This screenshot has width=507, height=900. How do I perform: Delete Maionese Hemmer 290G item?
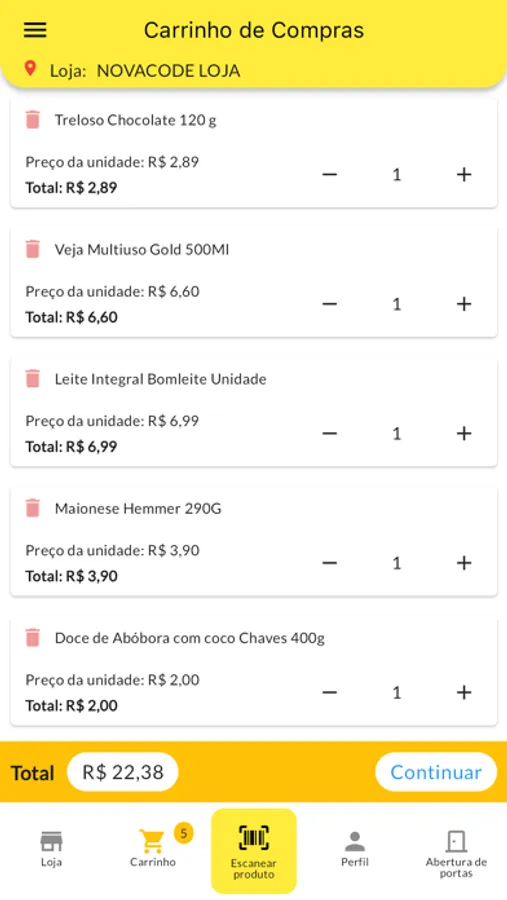(33, 508)
